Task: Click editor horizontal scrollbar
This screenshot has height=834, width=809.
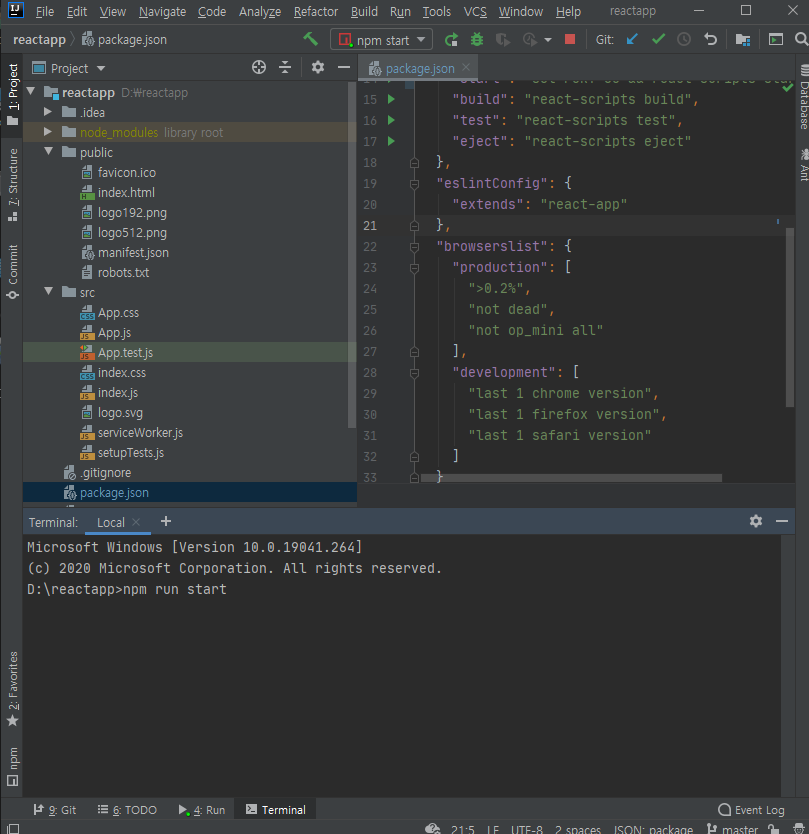Action: click(x=571, y=478)
